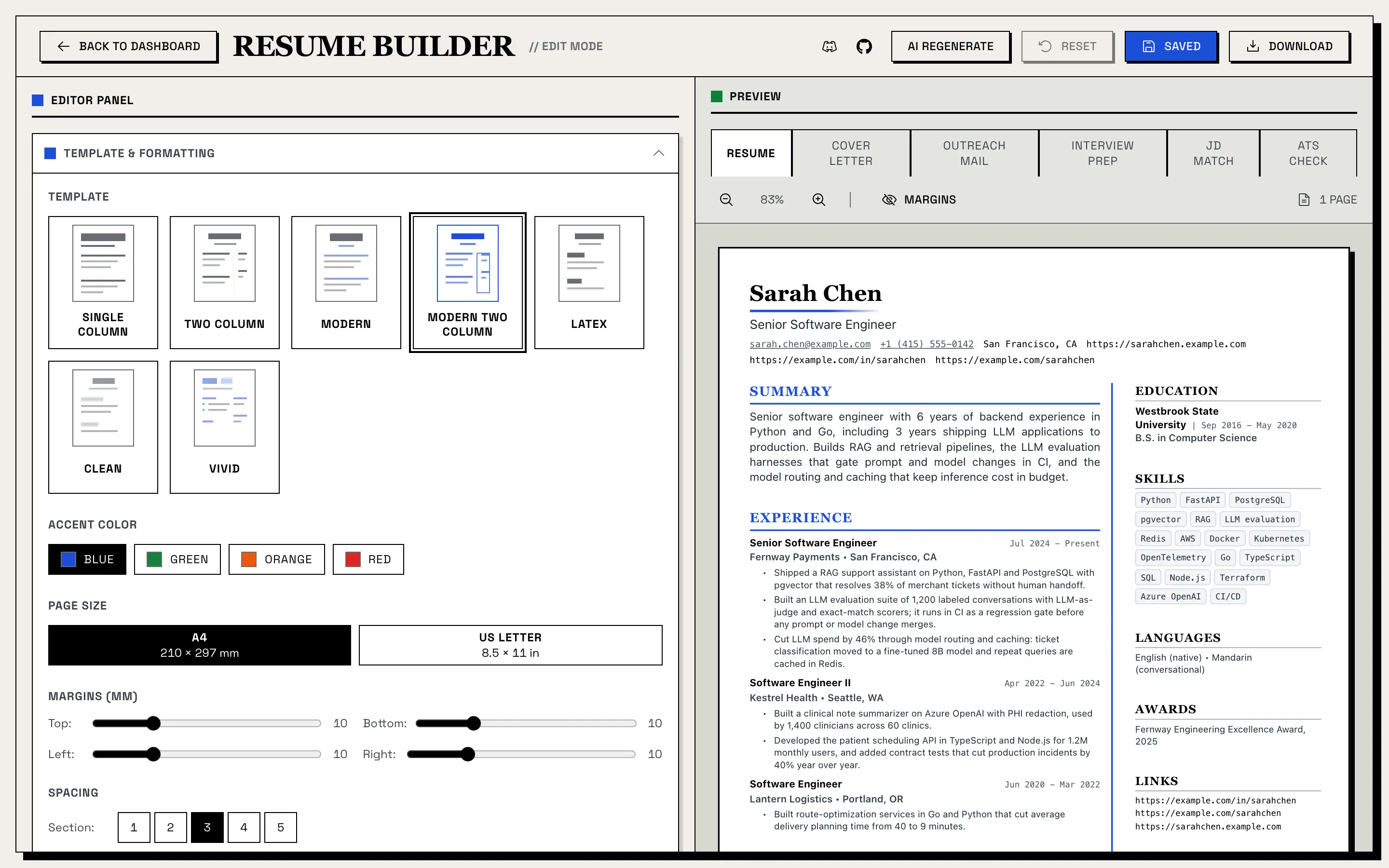The height and width of the screenshot is (868, 1389).
Task: Select the Orange accent color
Action: coord(277,559)
